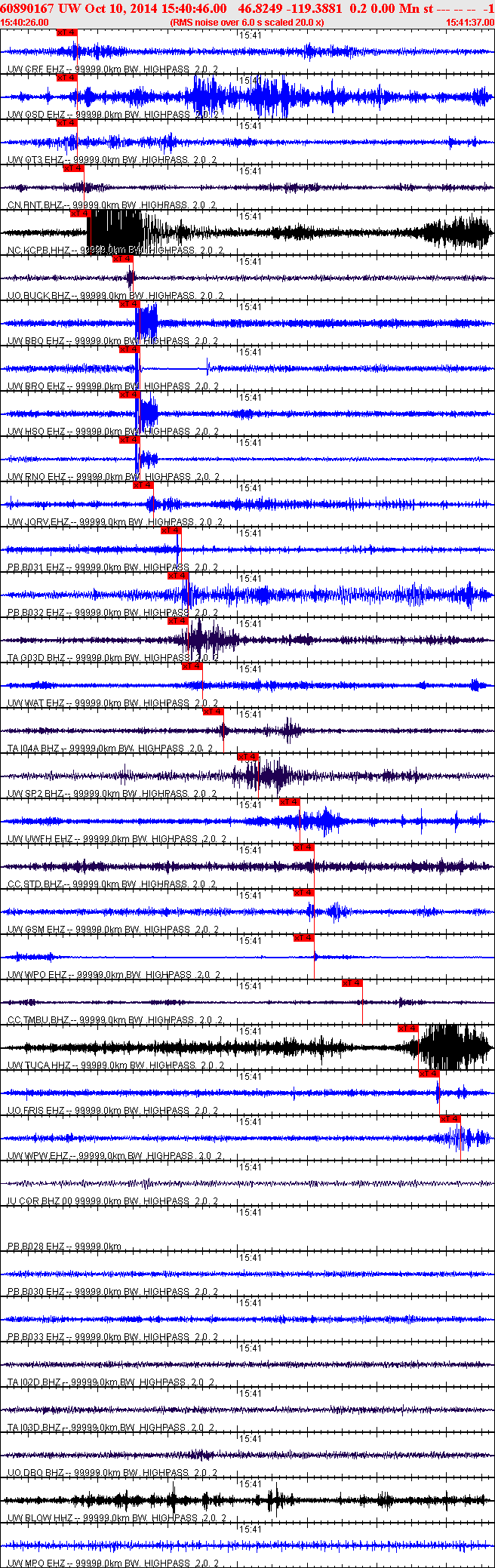Click the pick marker on UW SP2 trace
This screenshot has width=495, height=1568.
click(248, 757)
